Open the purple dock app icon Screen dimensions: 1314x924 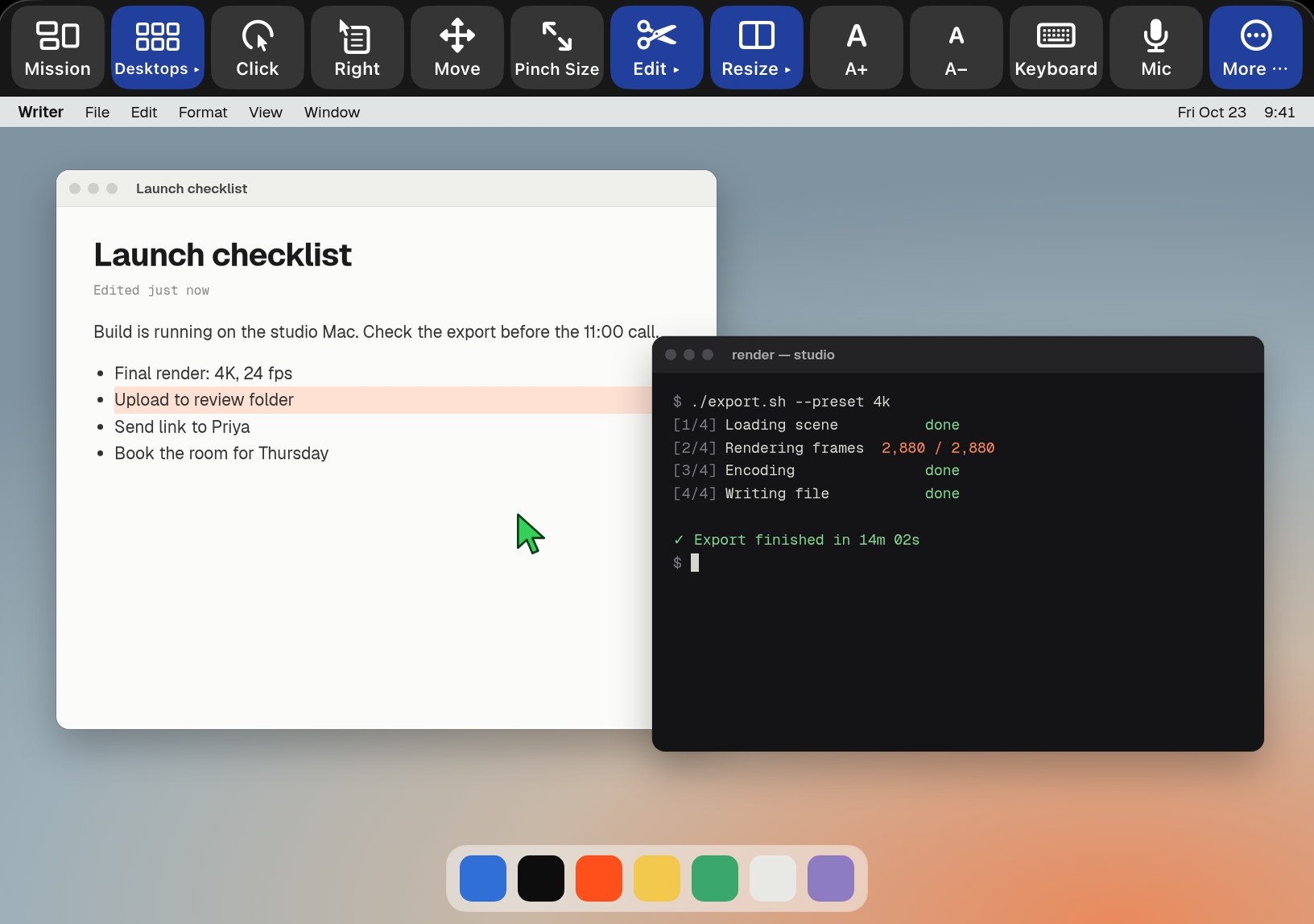(x=831, y=878)
